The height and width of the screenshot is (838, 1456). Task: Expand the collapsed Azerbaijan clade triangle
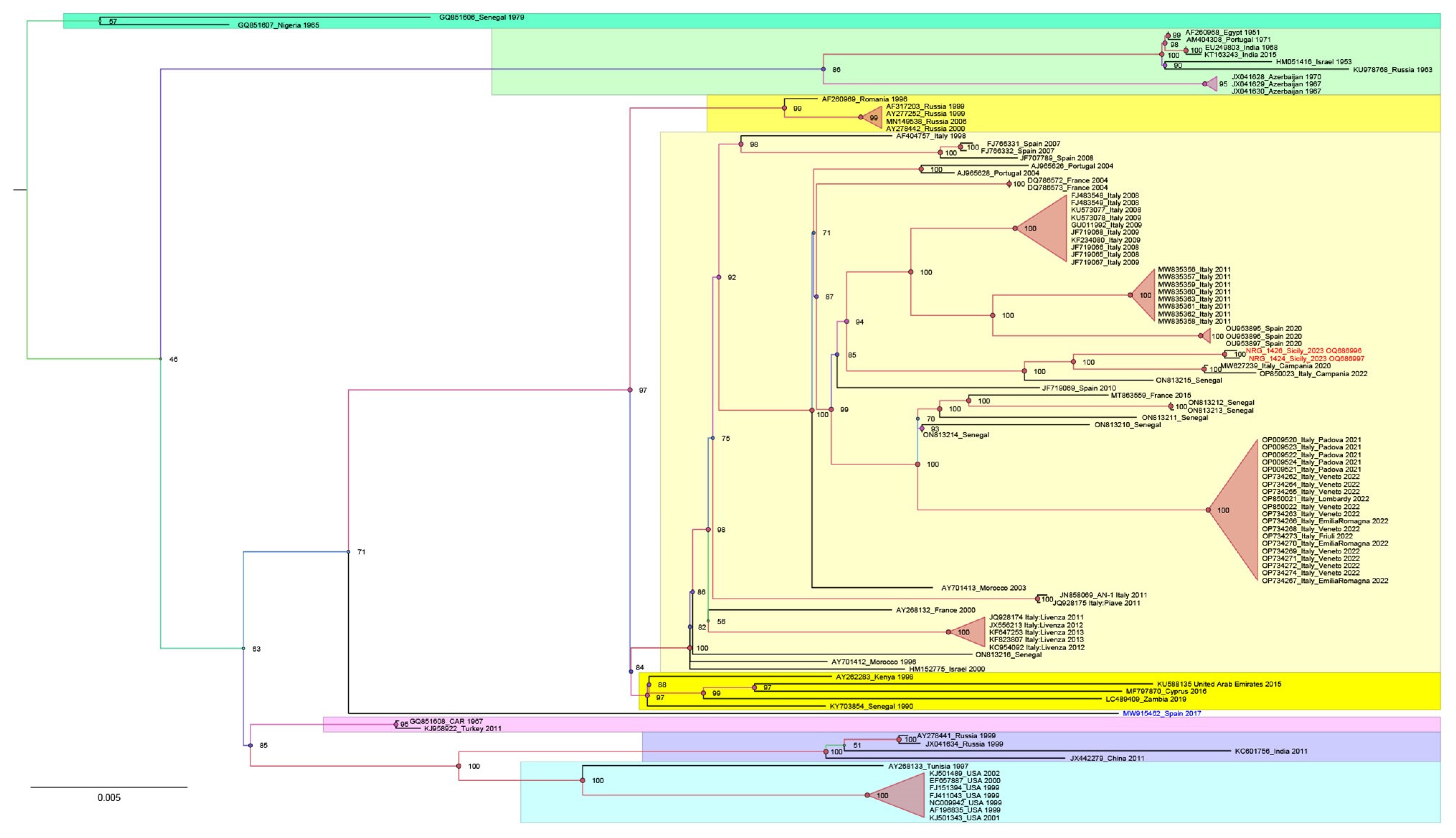1212,84
